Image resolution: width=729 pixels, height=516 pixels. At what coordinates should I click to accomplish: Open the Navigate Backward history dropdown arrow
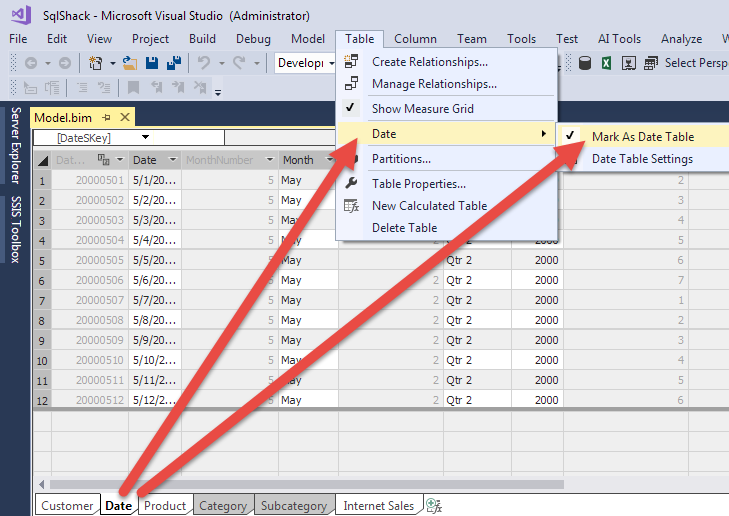48,63
